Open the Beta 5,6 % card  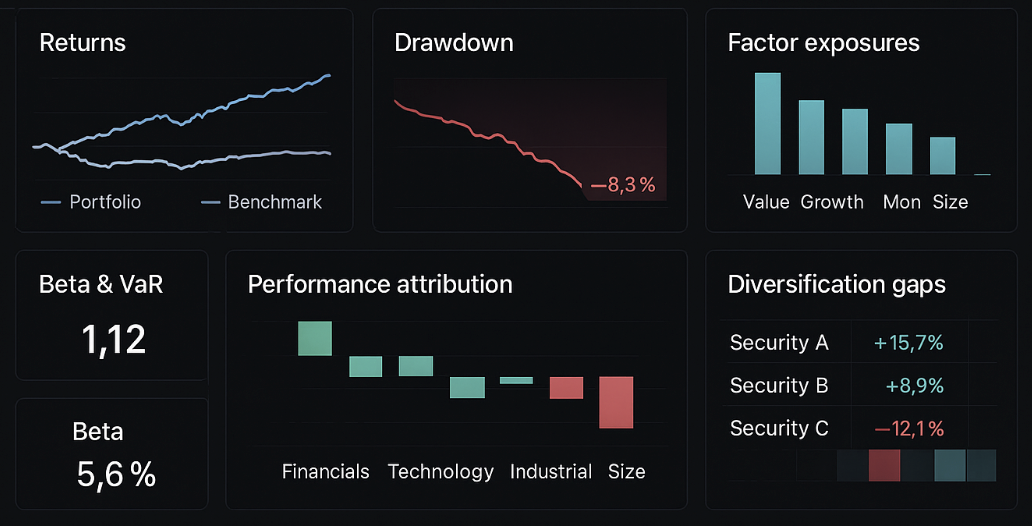tap(112, 453)
